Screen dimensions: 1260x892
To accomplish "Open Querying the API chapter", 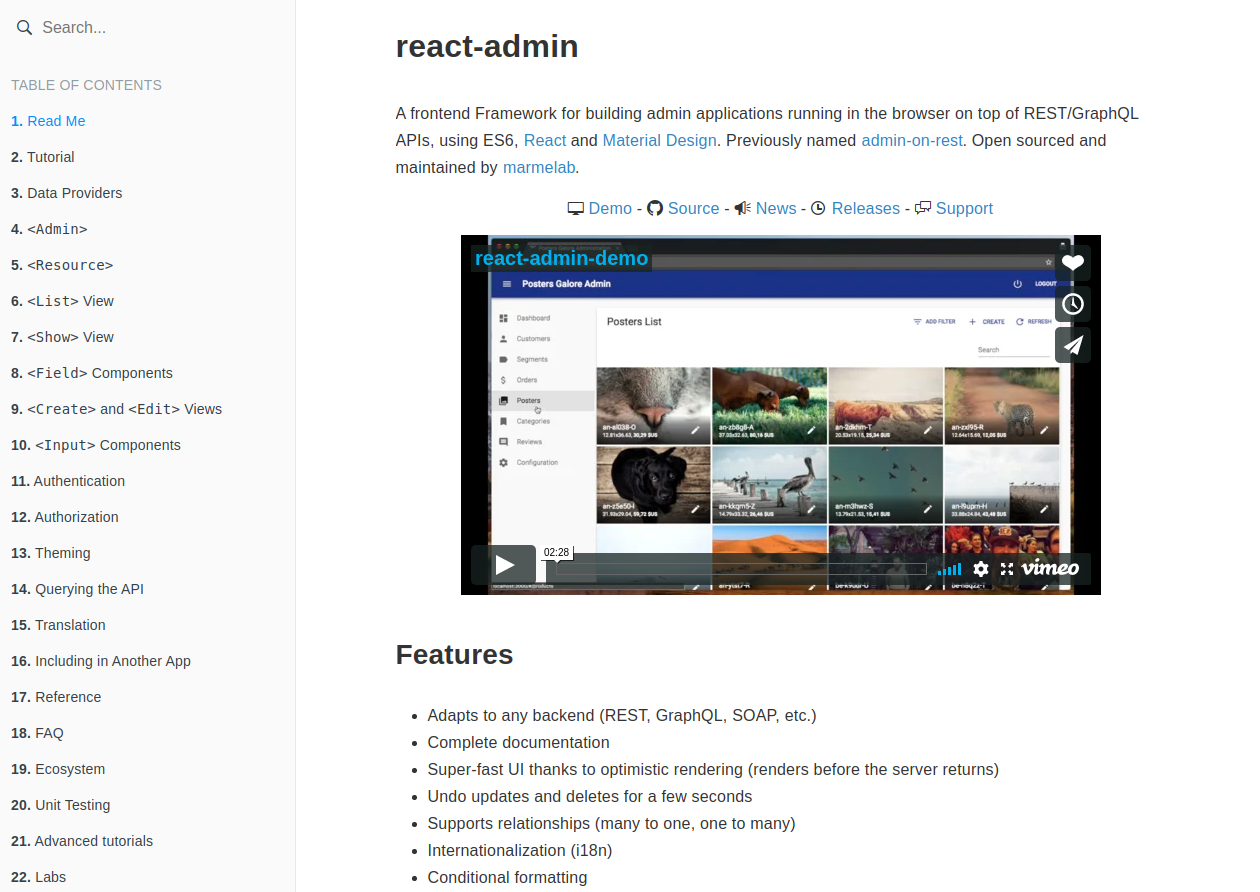I will pos(78,589).
